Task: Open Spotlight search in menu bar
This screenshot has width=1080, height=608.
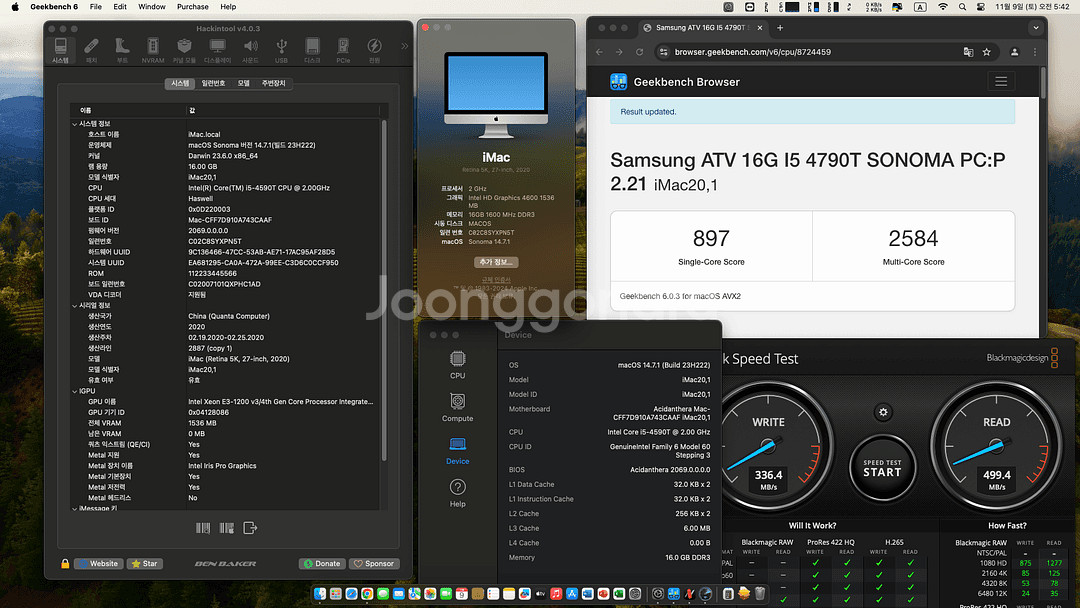Action: pos(962,7)
